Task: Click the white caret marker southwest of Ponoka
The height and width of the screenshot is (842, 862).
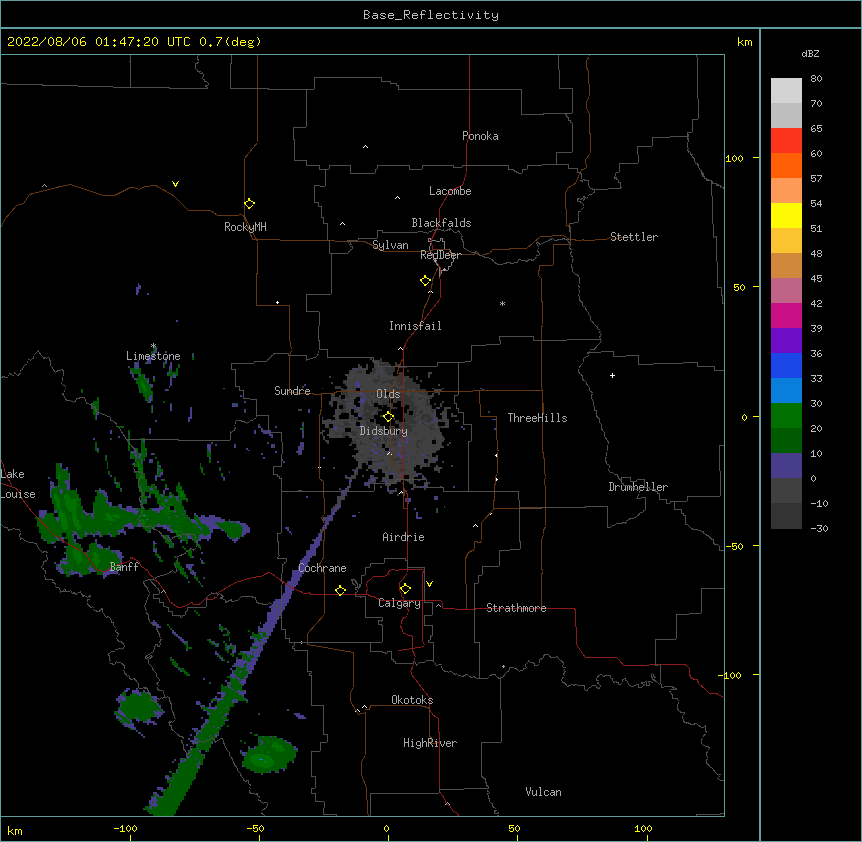Action: 366,147
